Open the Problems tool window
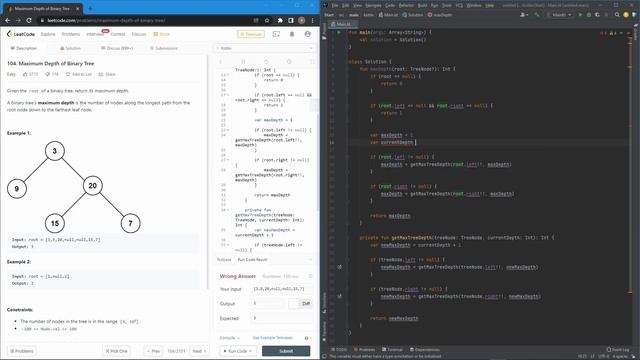 364,349
